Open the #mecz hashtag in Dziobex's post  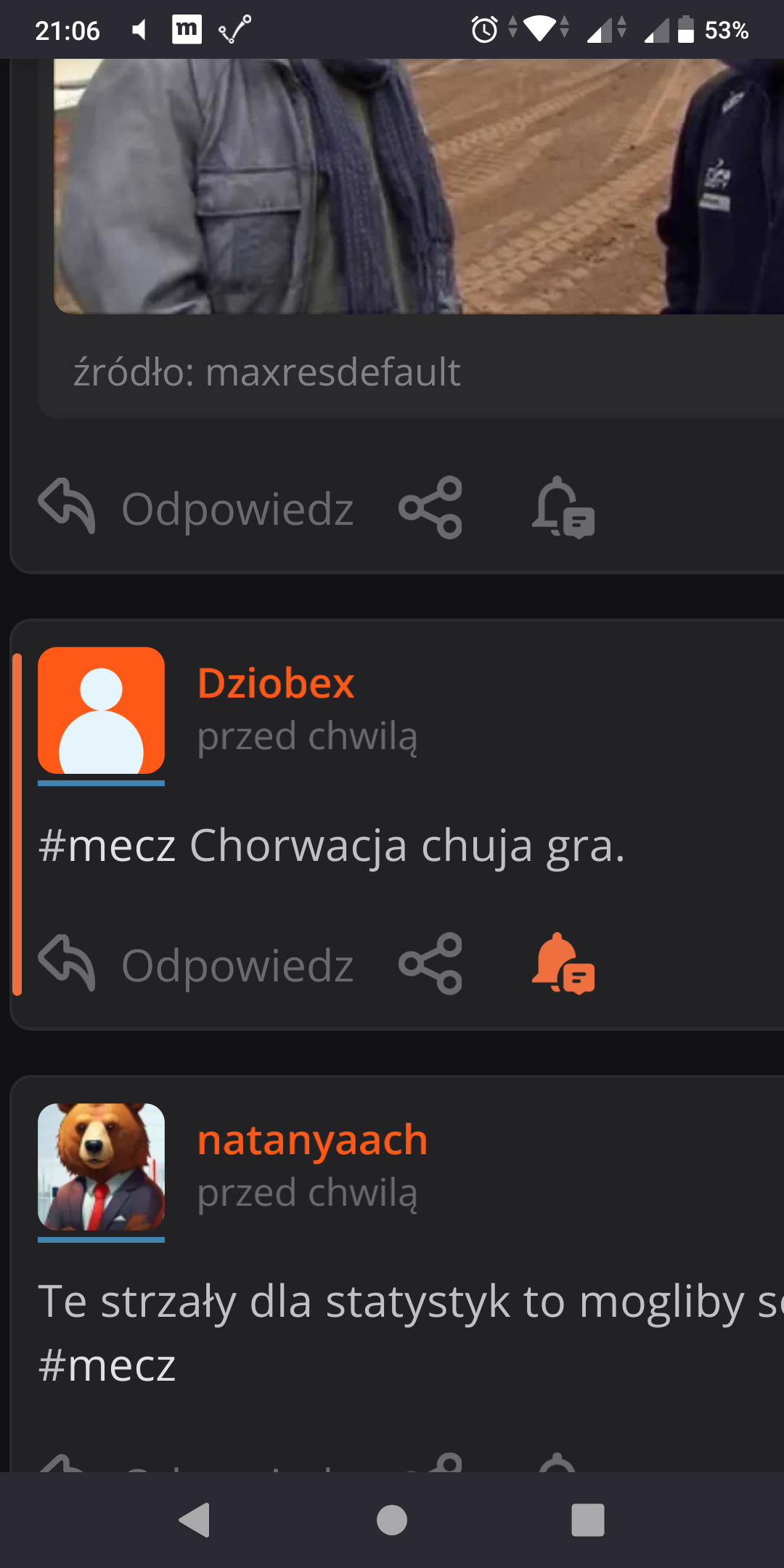(x=107, y=846)
